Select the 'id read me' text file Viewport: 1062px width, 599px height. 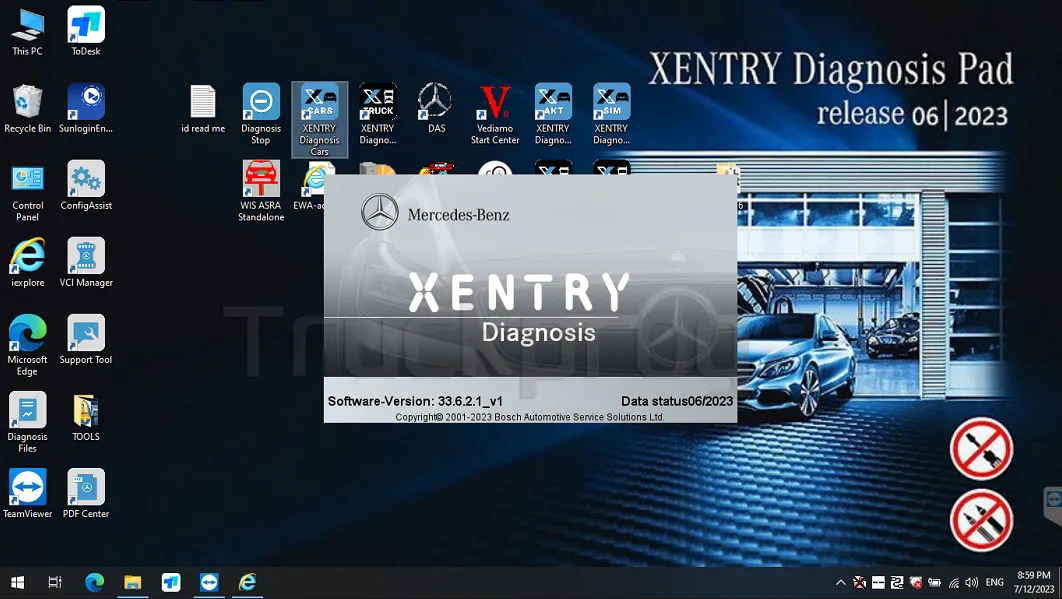tap(203, 108)
